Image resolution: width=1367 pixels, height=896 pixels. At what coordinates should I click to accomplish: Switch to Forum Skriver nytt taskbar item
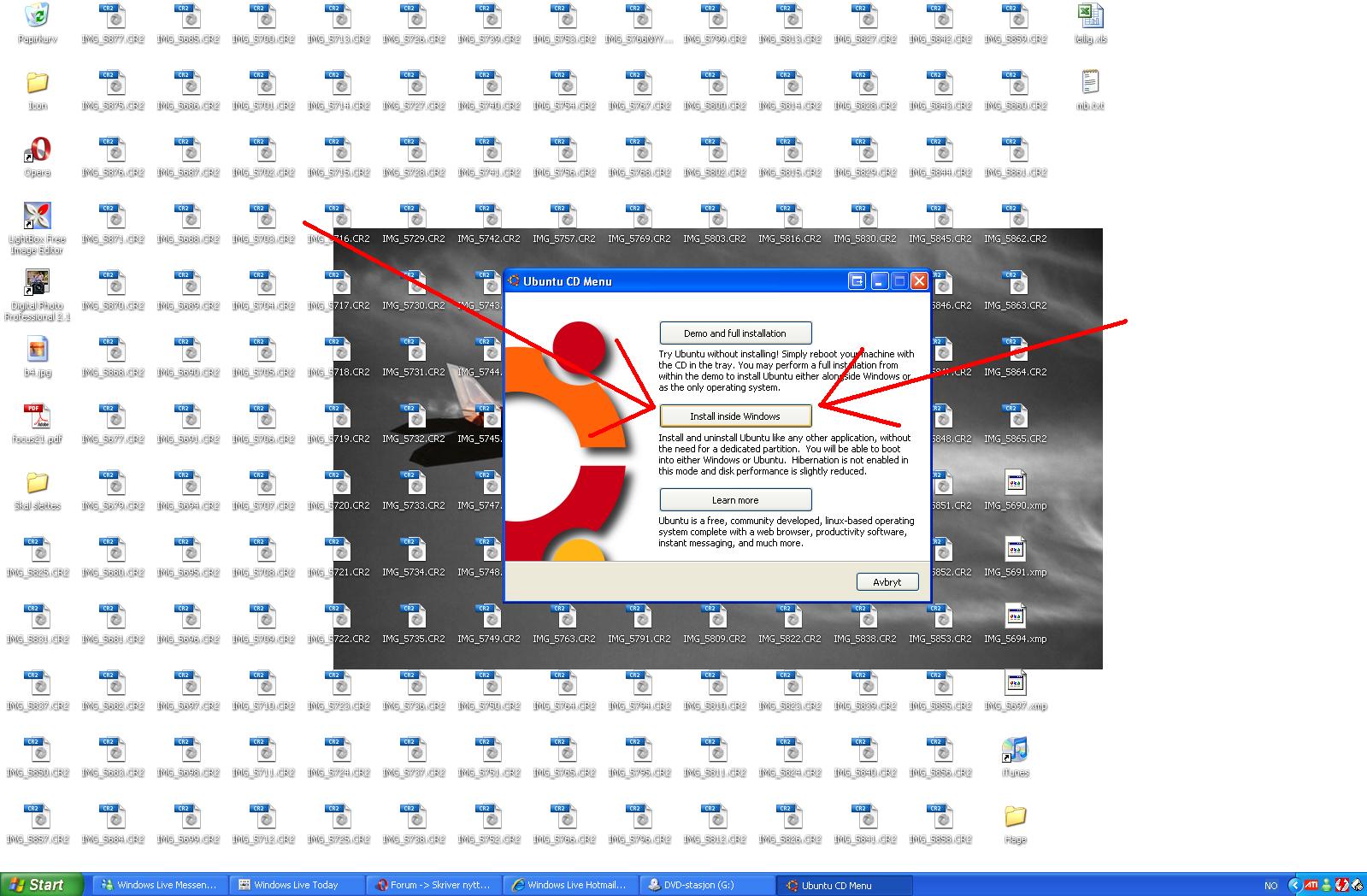click(434, 885)
